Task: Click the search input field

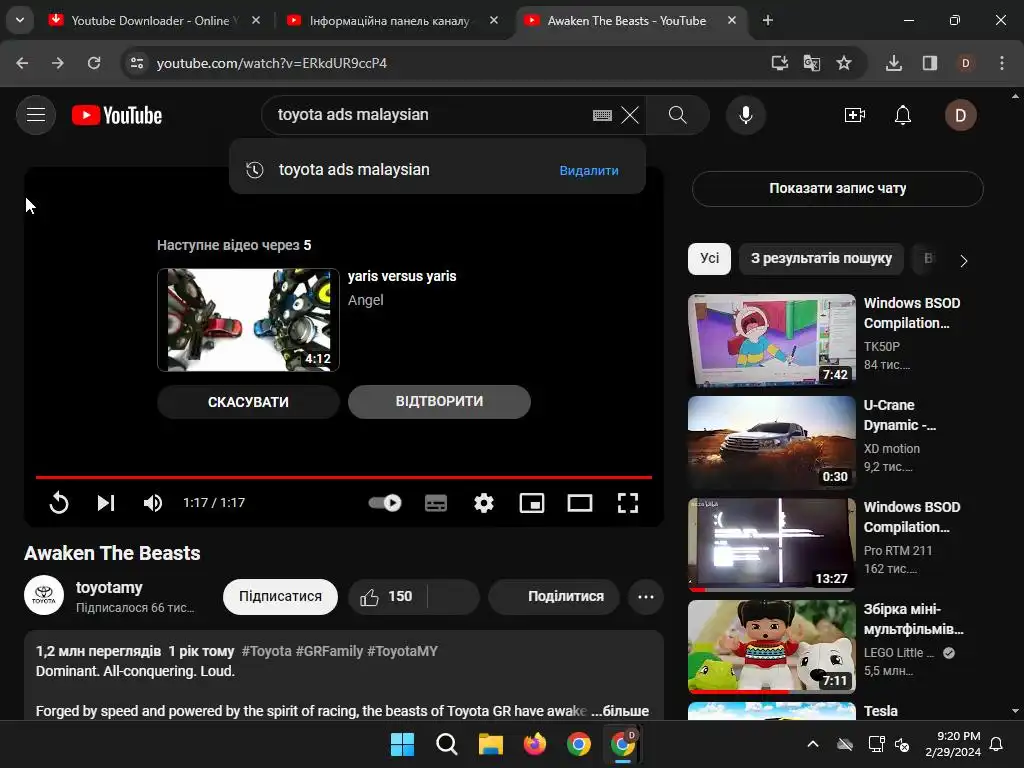Action: click(x=431, y=115)
